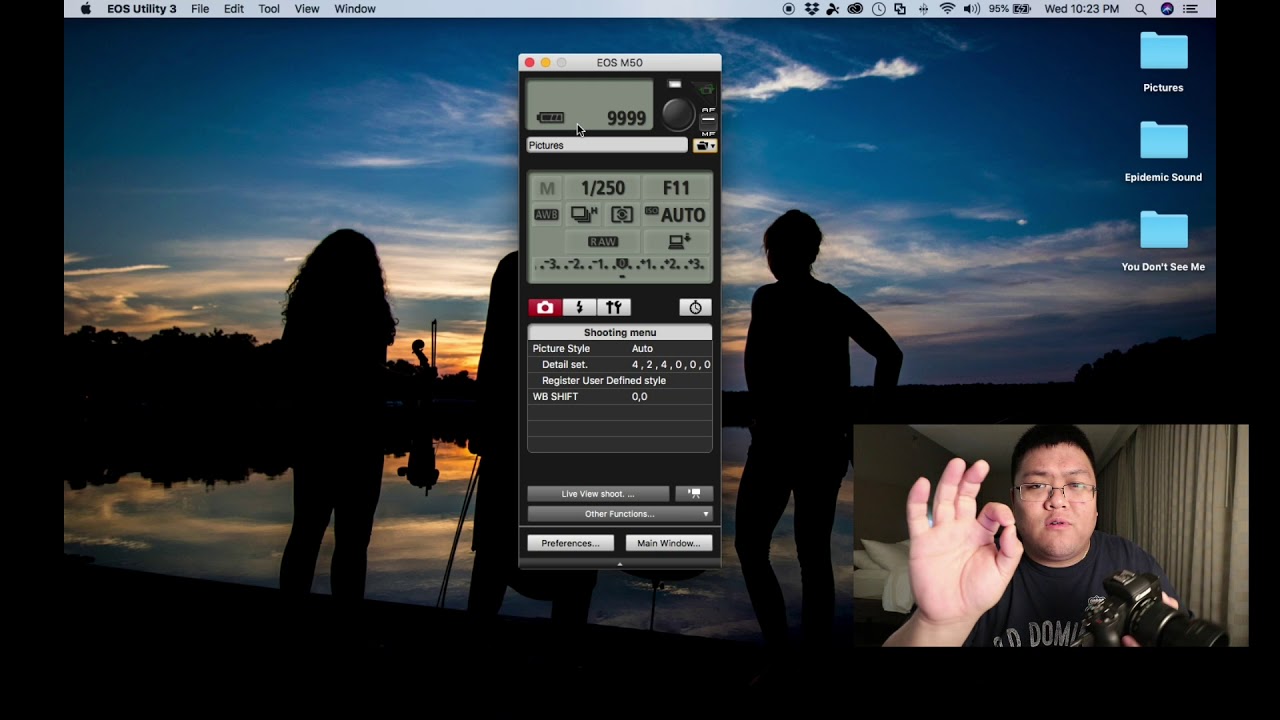Open the Detail set. row
The width and height of the screenshot is (1280, 720).
[620, 365]
